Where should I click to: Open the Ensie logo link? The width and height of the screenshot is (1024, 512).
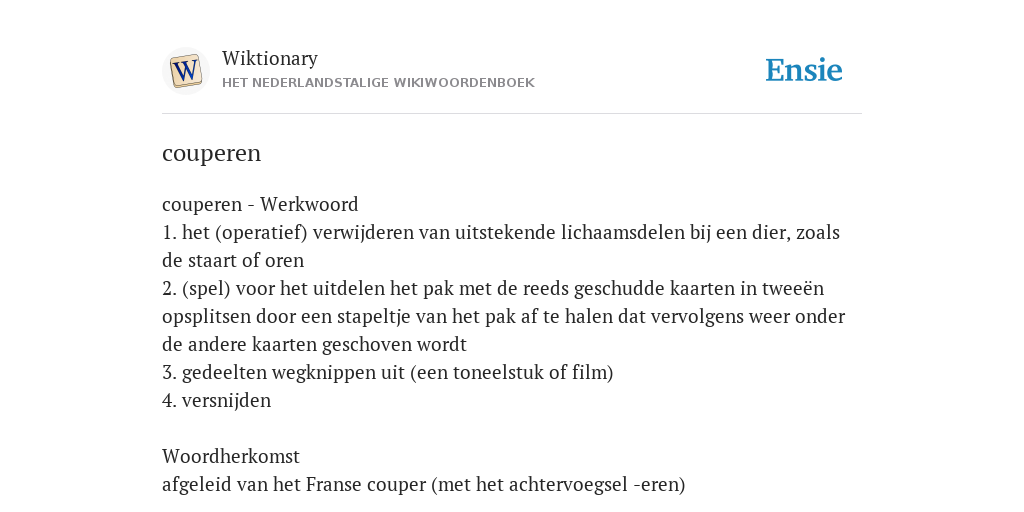pos(804,70)
